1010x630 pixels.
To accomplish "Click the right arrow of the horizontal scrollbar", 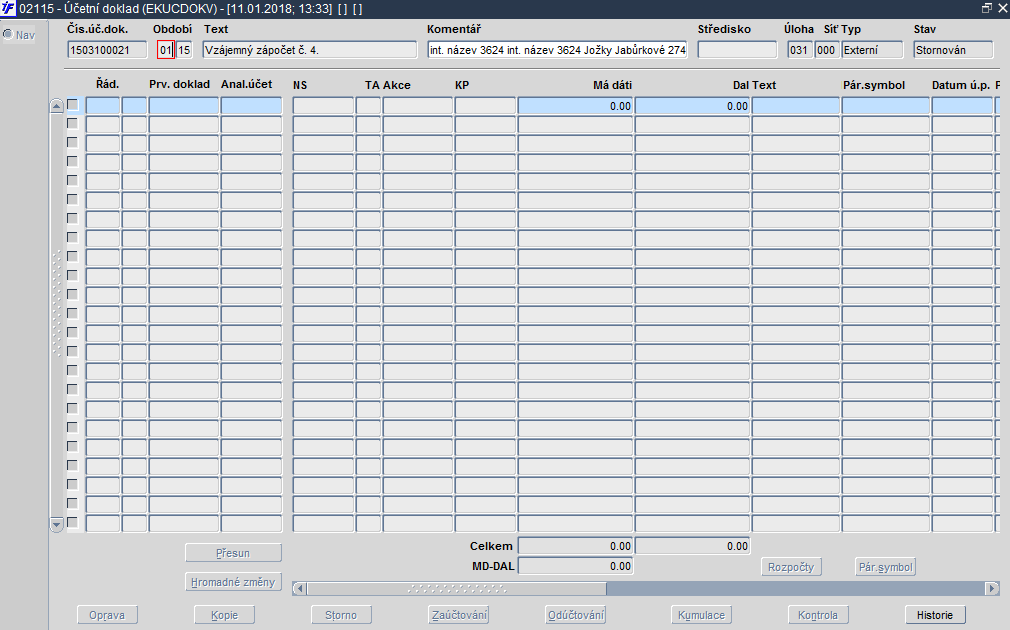I will click(x=992, y=588).
